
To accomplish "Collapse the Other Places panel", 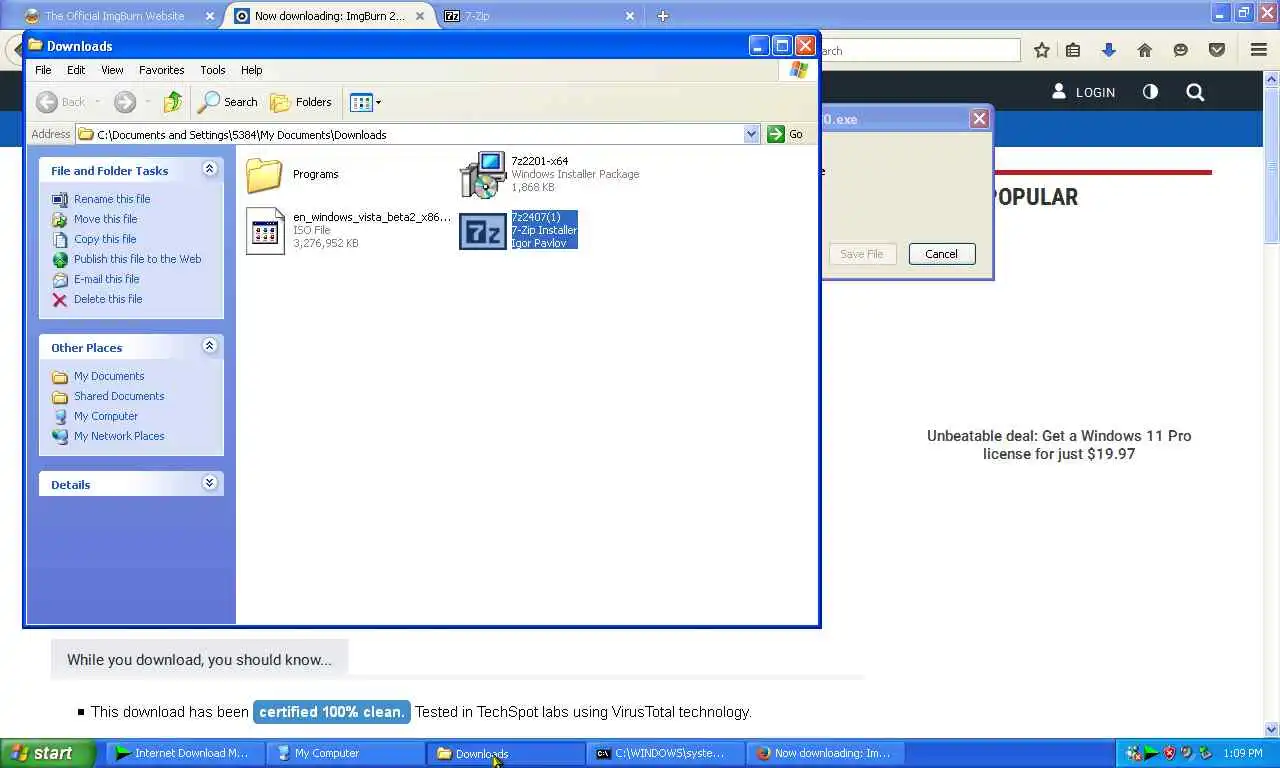I will 209,346.
